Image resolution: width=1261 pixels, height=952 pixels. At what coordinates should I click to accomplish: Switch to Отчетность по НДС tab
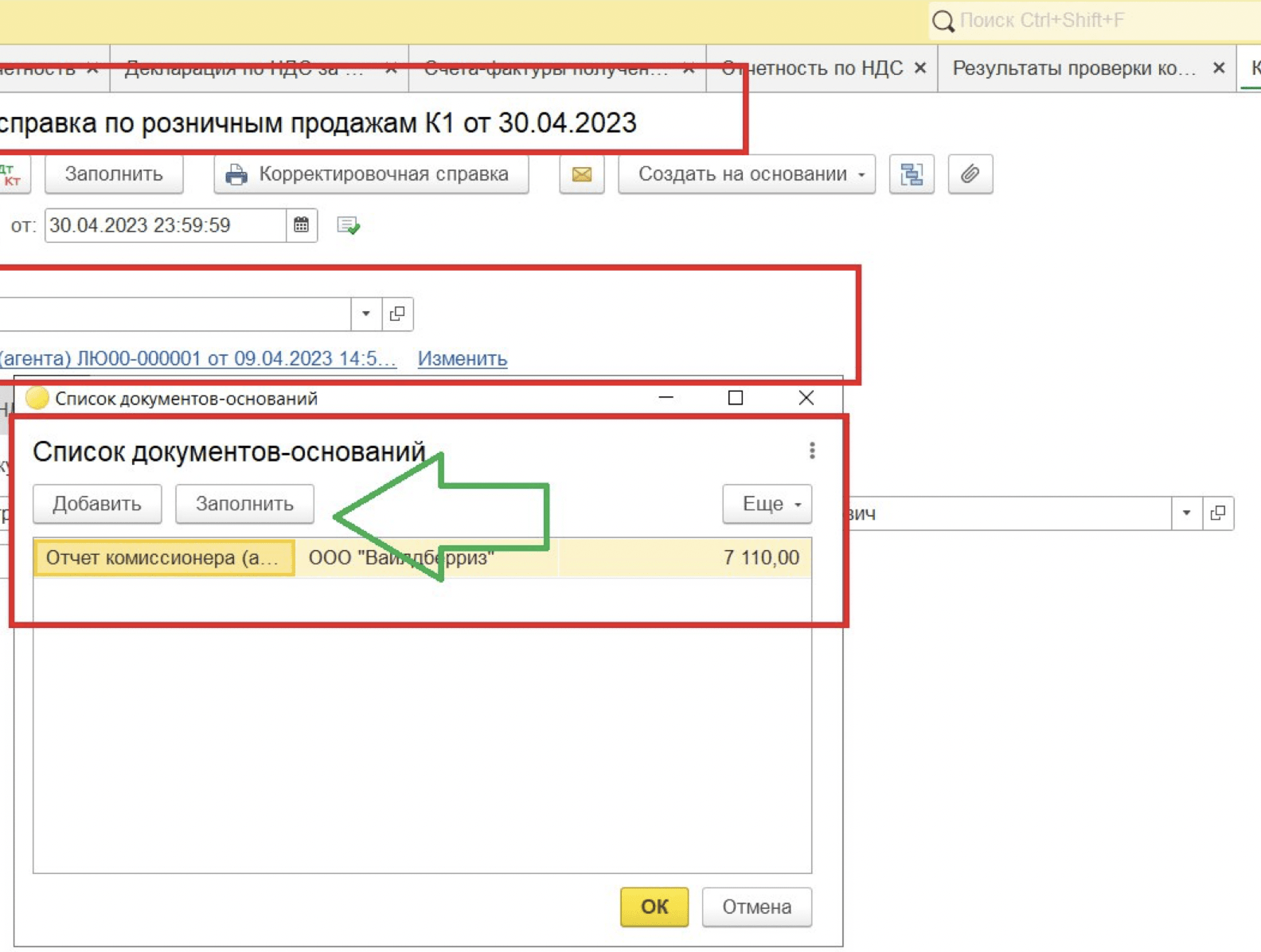coord(812,68)
